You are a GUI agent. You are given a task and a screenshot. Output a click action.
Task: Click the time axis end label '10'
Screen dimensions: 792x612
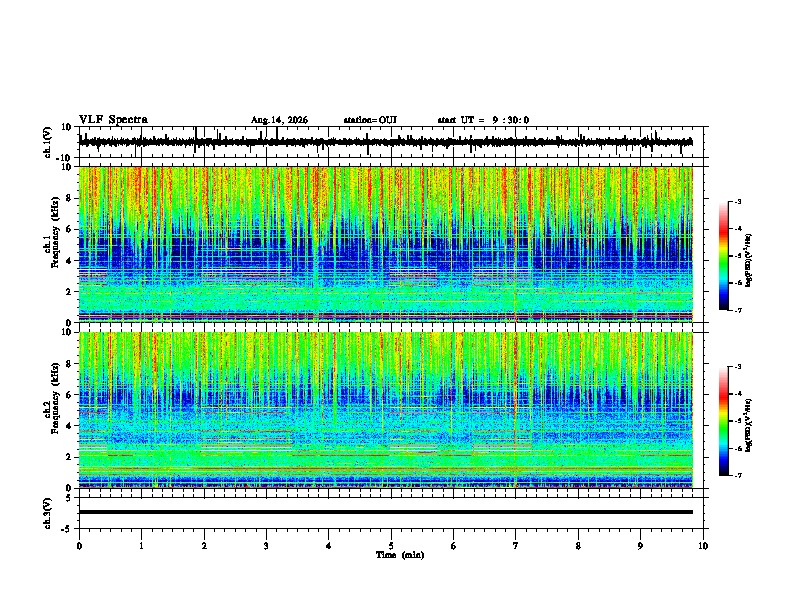tap(703, 546)
